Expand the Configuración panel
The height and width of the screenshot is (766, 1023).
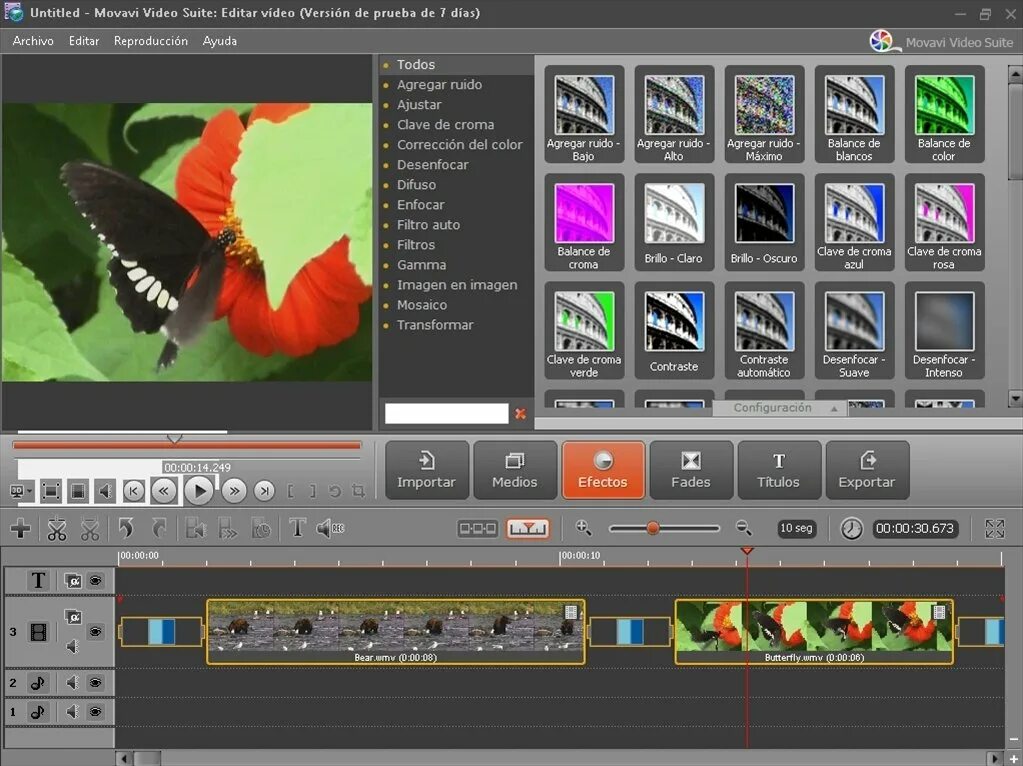[780, 408]
